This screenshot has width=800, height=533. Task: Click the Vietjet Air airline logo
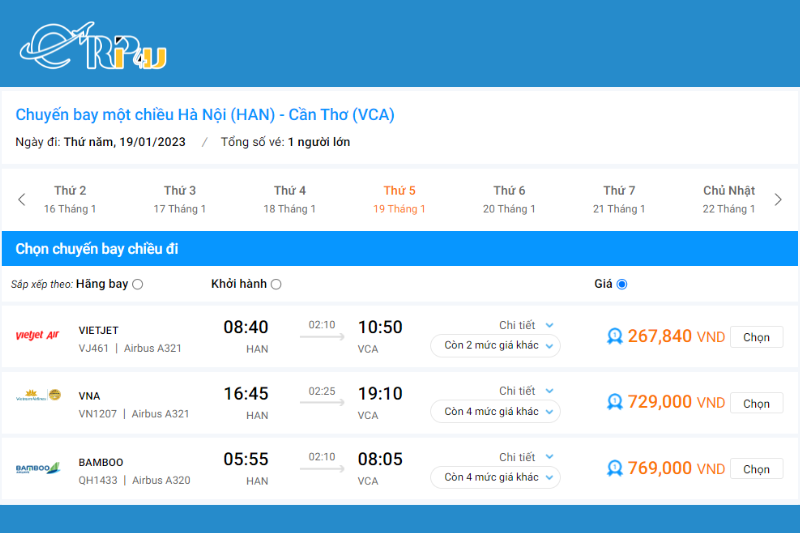tap(37, 335)
